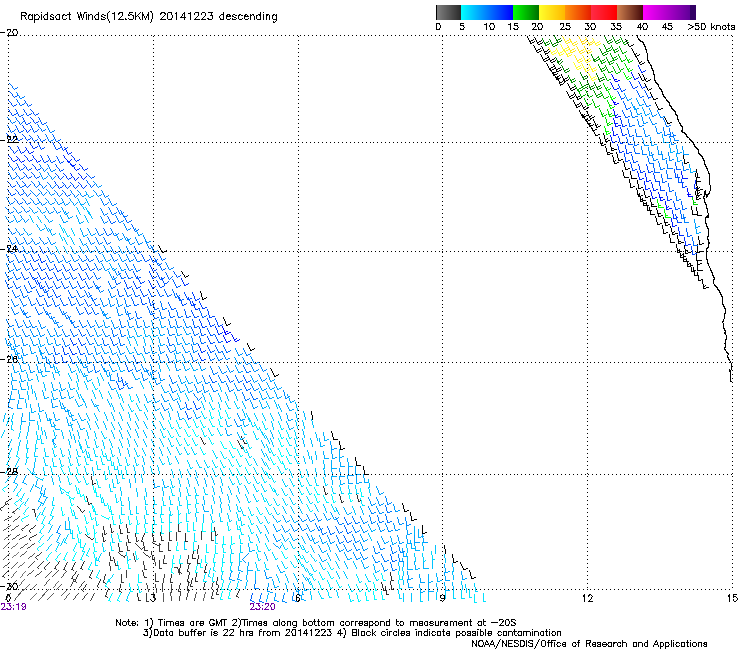Click the note 'Times are GMT' line

pos(316,623)
